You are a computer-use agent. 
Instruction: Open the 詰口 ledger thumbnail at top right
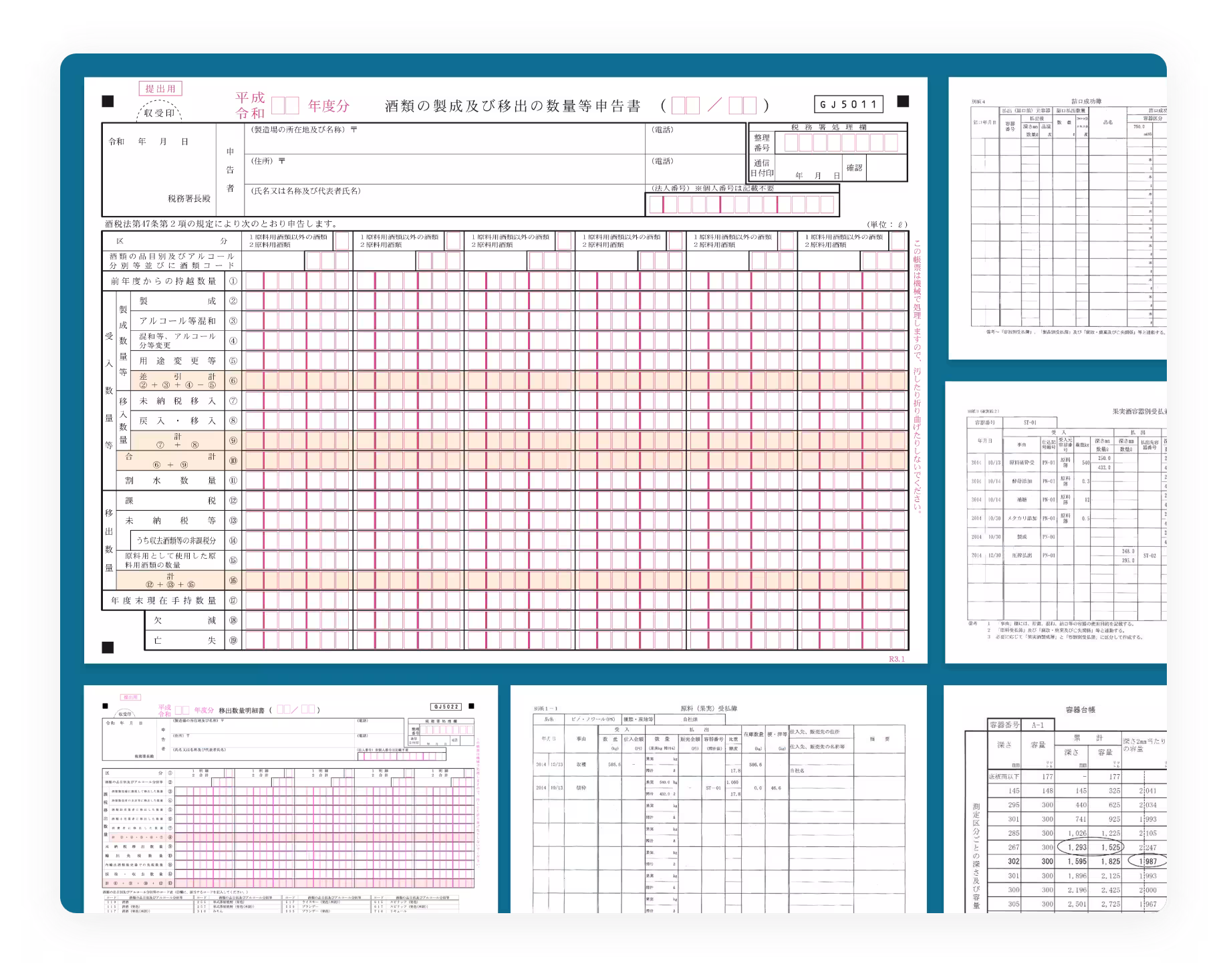[x=1058, y=218]
